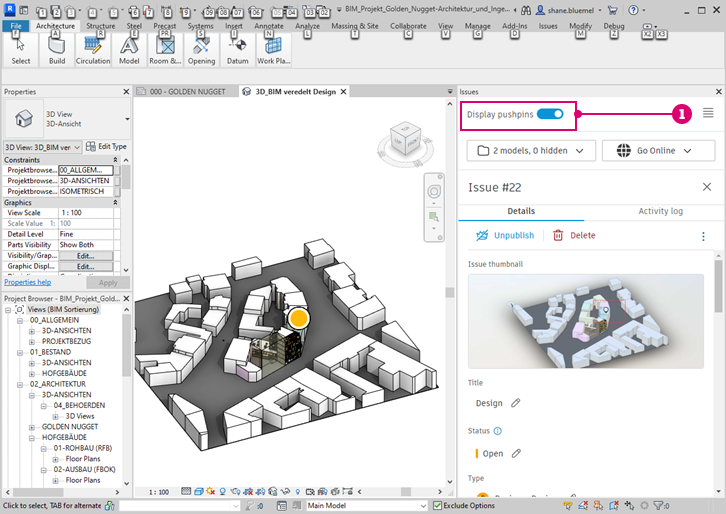Open the Go Online dropdown
Image resolution: width=726 pixels, height=514 pixels.
click(658, 151)
